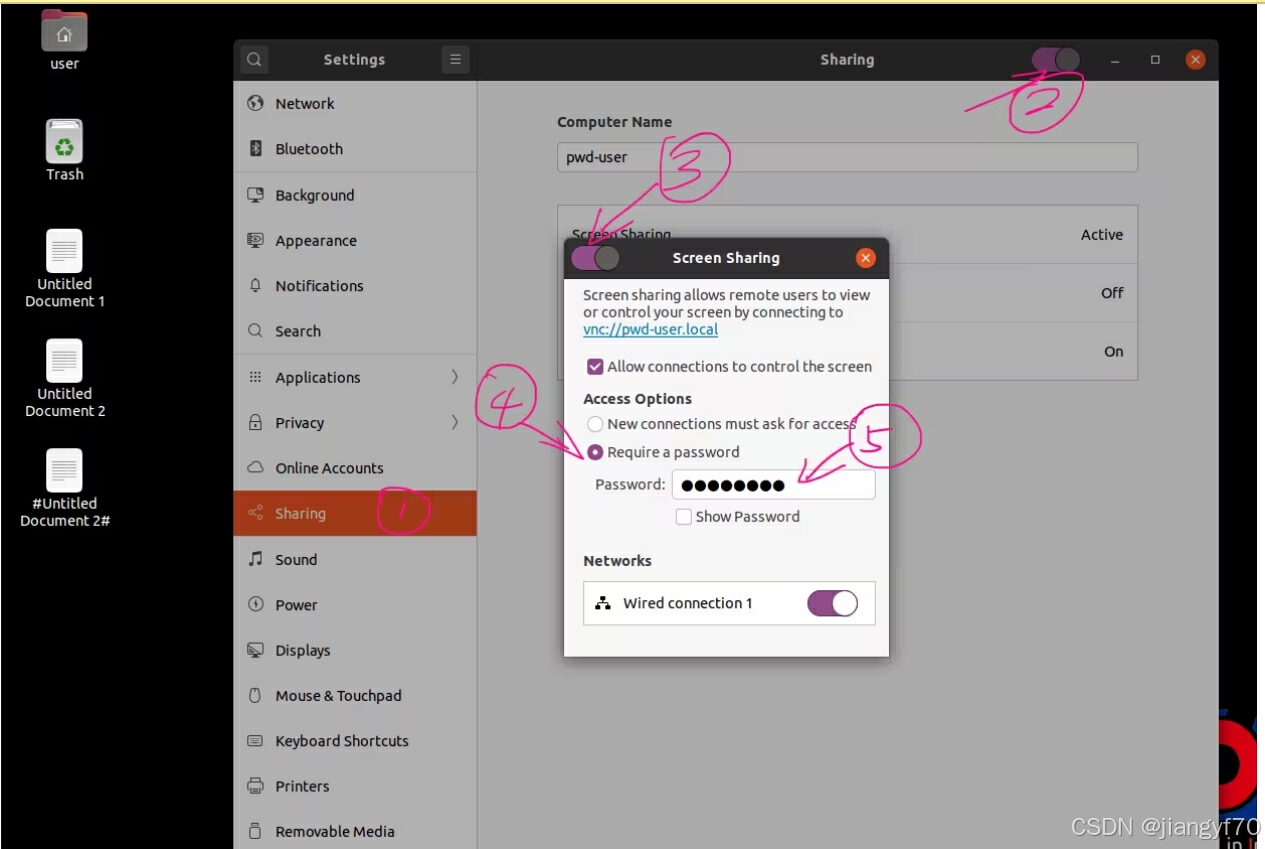Click the Appearance icon in sidebar

coord(255,240)
